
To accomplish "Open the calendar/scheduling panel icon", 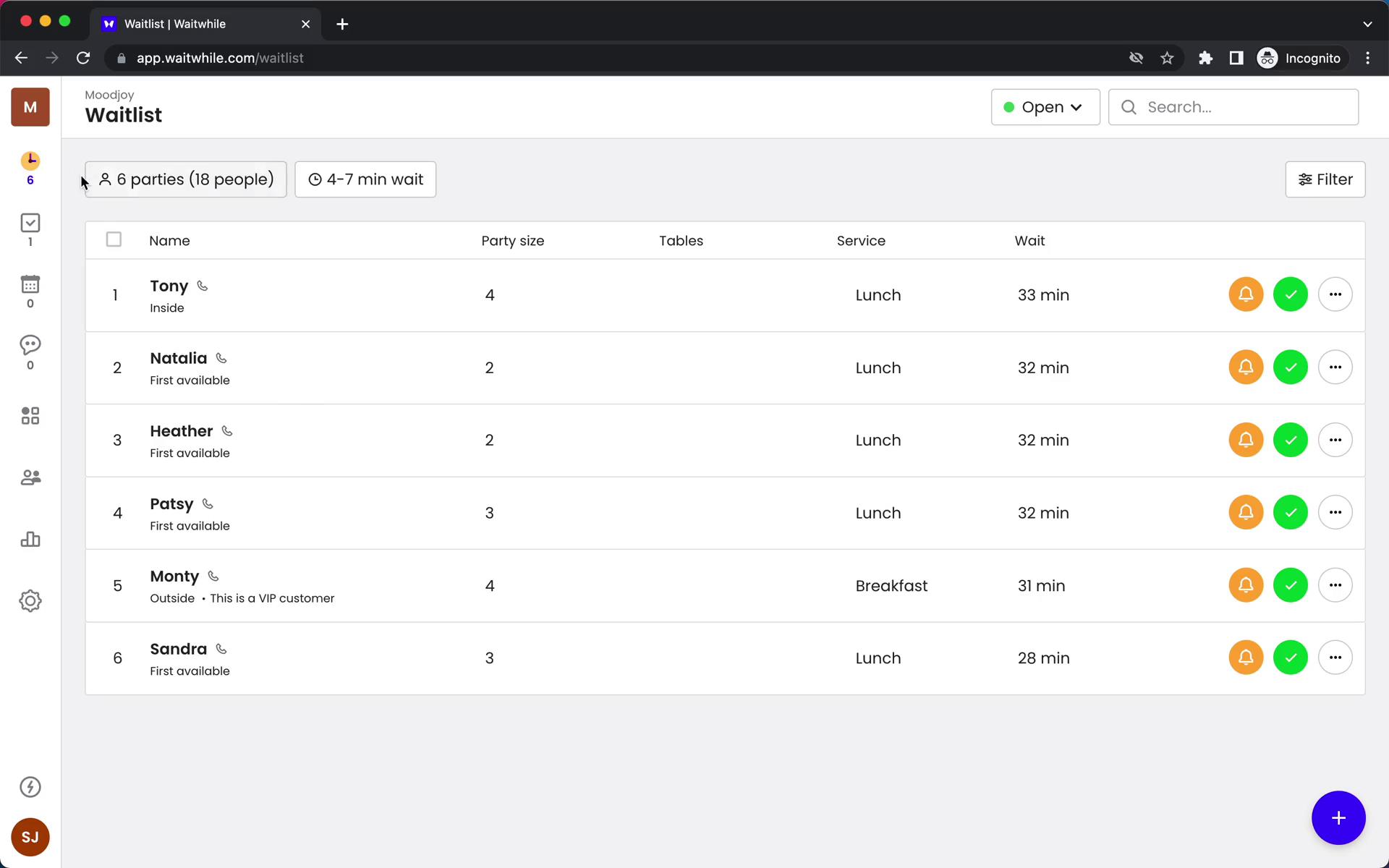I will (x=29, y=284).
